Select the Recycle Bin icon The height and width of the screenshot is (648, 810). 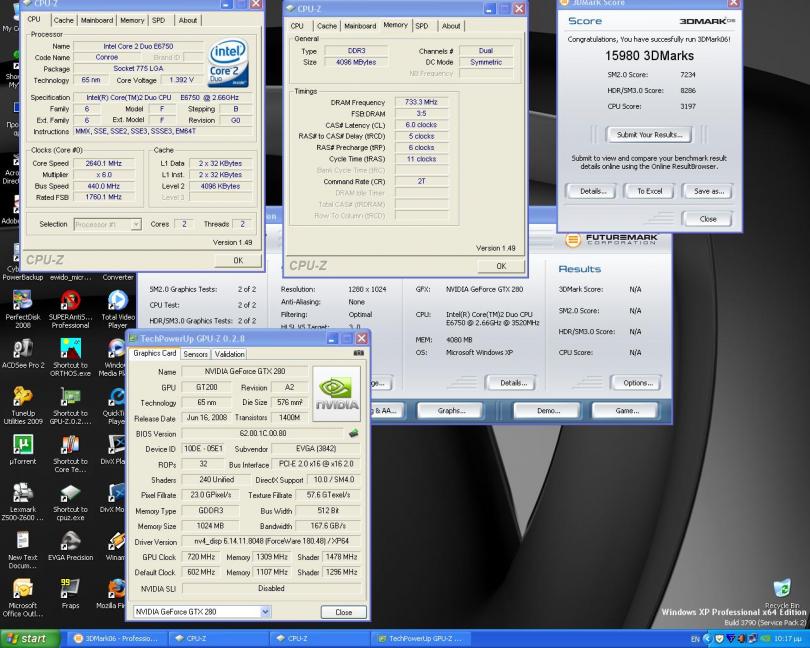point(782,593)
